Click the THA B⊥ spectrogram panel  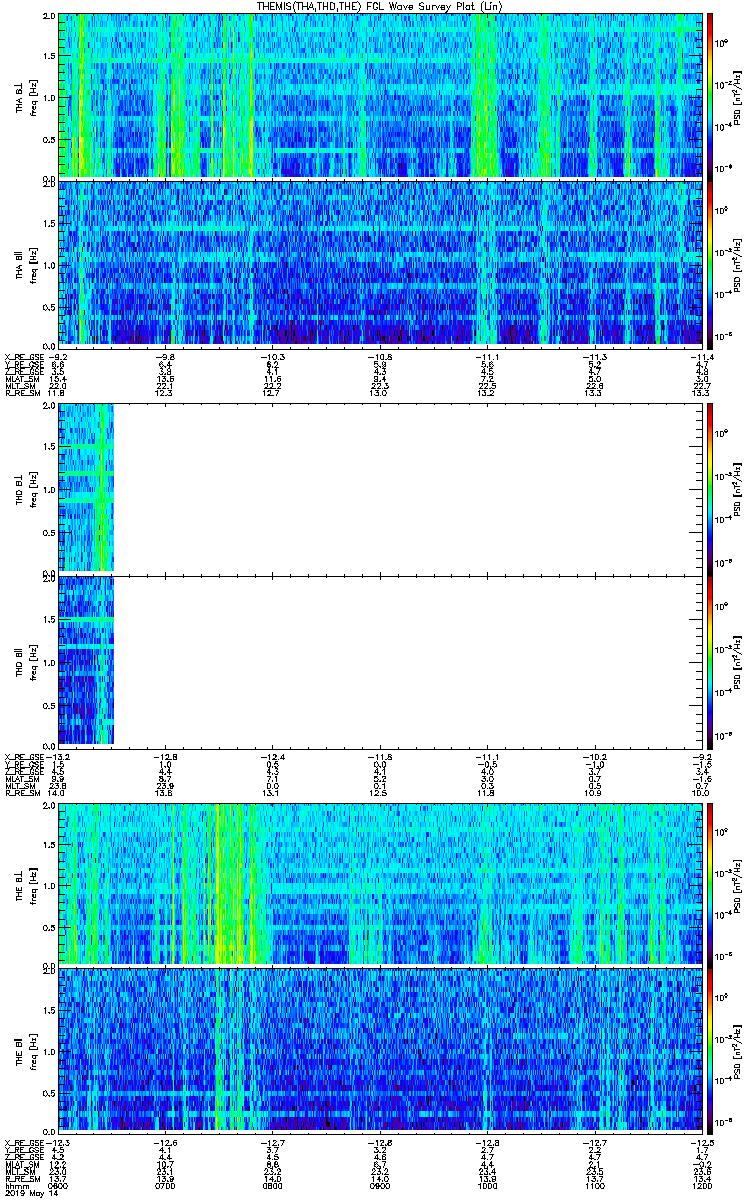(x=379, y=95)
